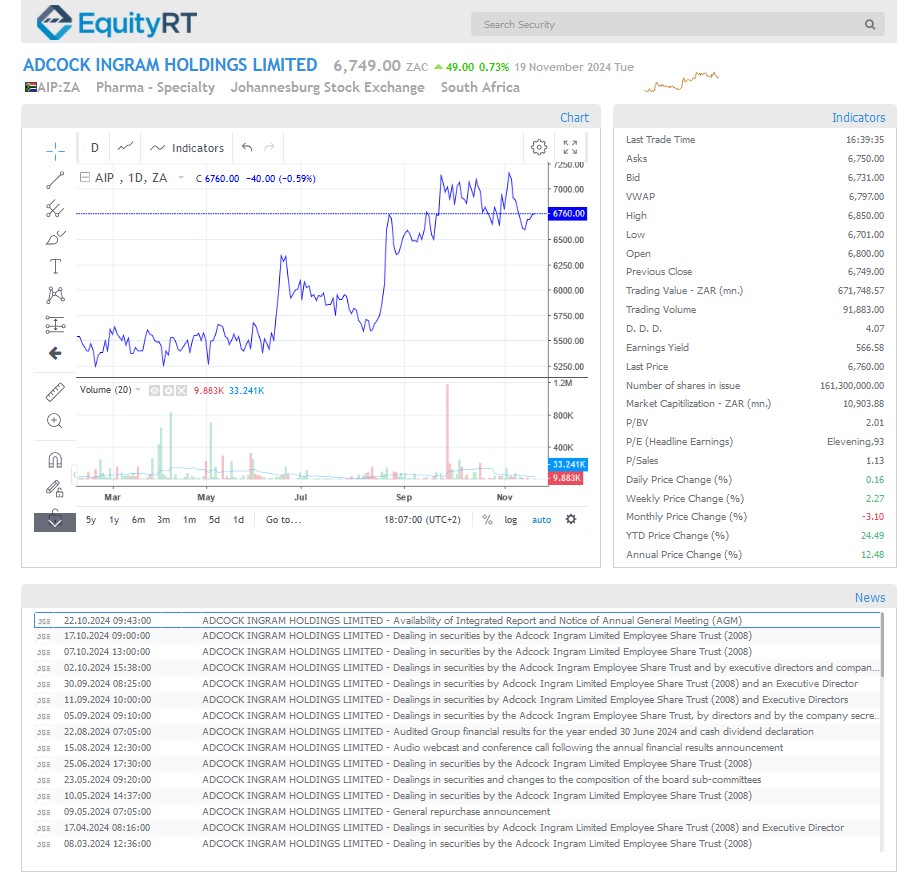Click the Indicators panel header link

click(x=858, y=118)
